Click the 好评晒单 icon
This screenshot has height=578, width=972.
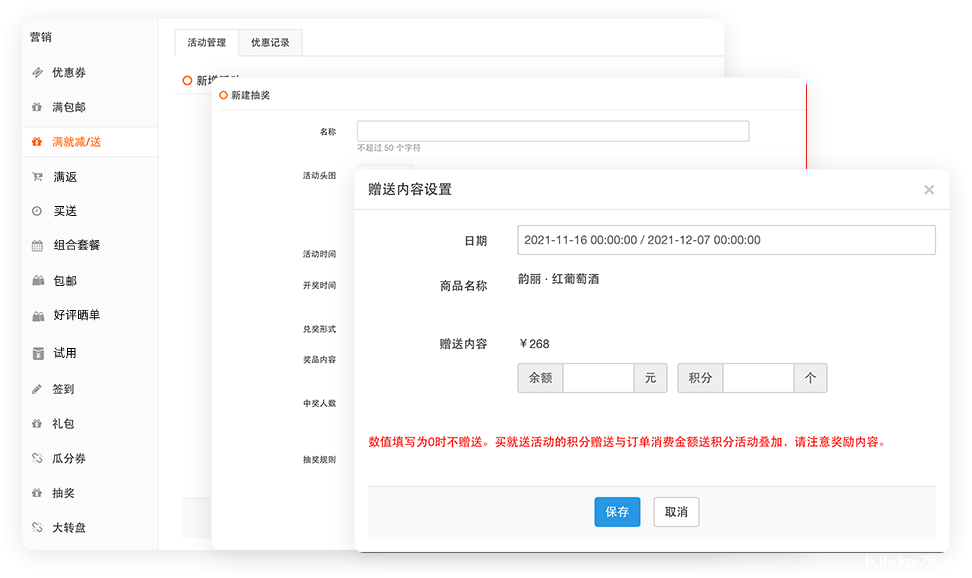[38, 316]
